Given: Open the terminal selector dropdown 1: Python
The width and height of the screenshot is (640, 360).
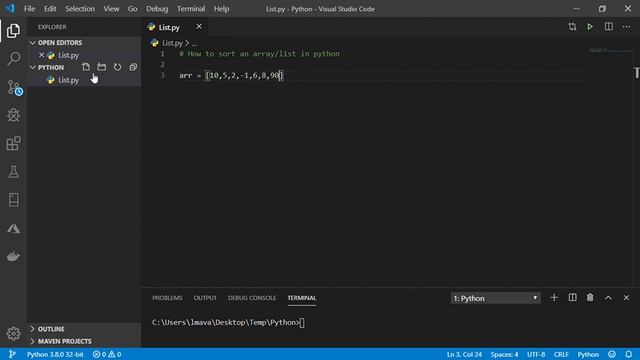Looking at the screenshot, I should coord(496,298).
